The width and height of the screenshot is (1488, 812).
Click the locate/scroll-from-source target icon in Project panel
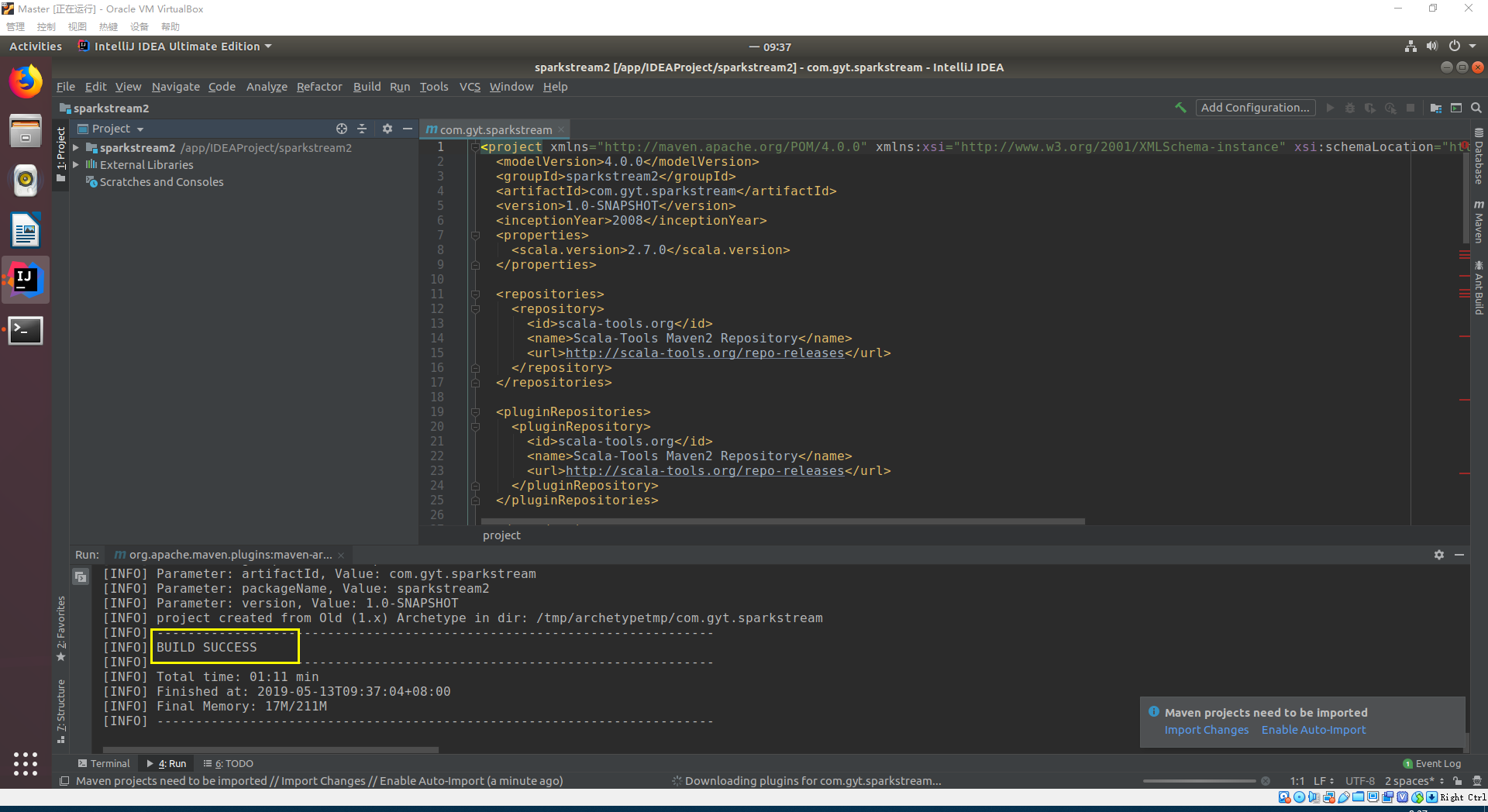342,129
